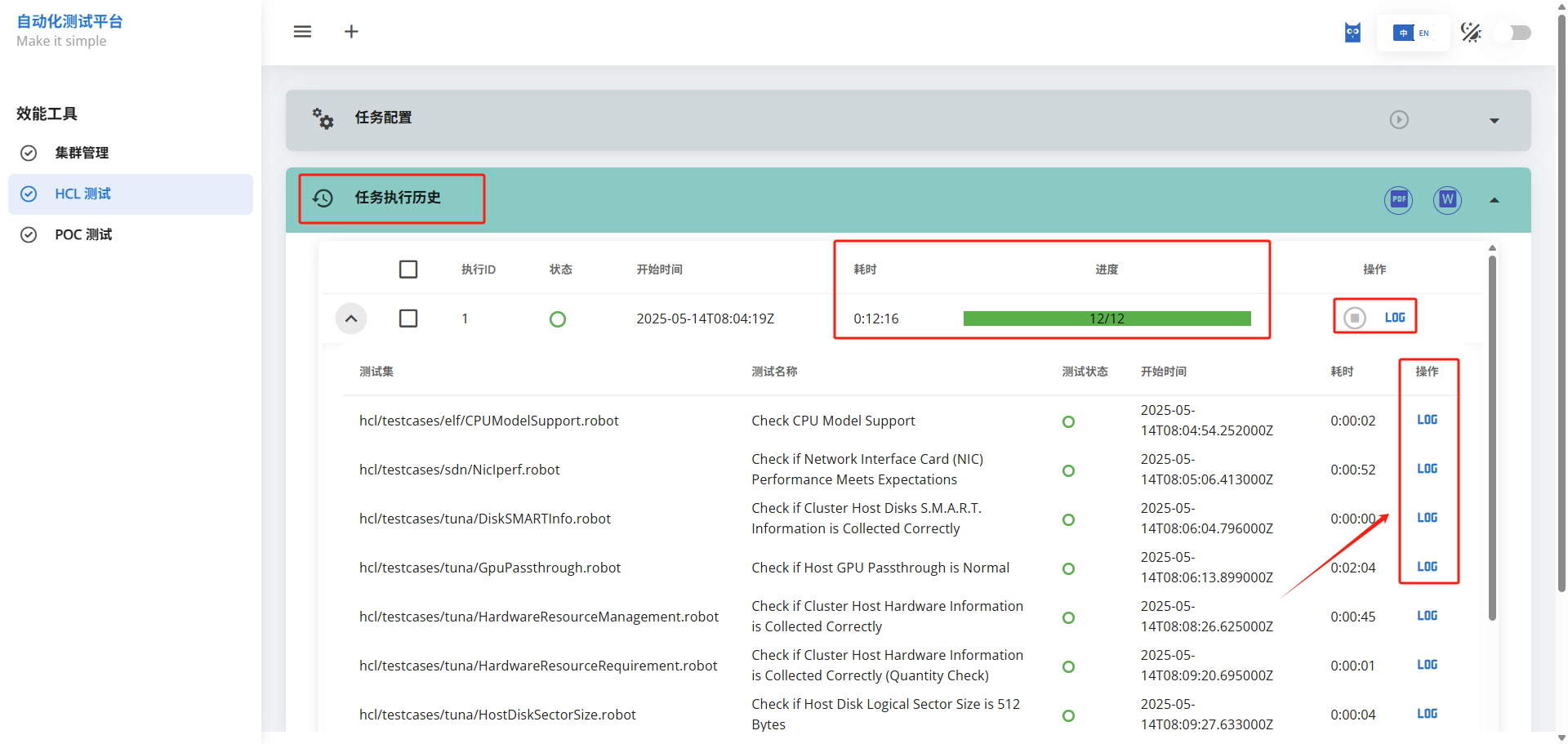Click the history table vertical scrollbar
This screenshot has height=744, width=1568.
point(1492,433)
